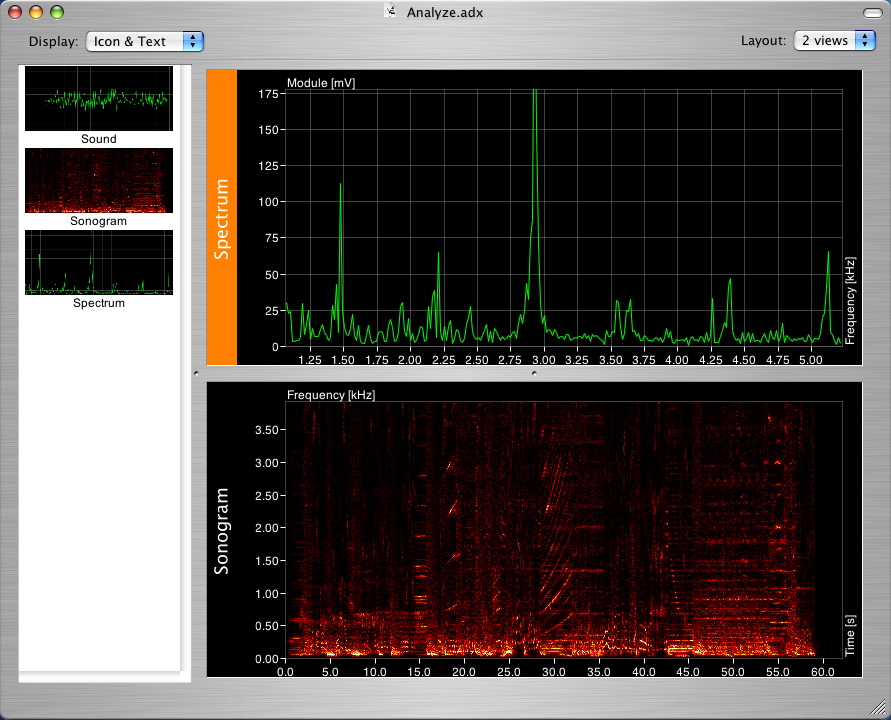Click the Frequency [kHz] label on sonogram

pos(331,395)
